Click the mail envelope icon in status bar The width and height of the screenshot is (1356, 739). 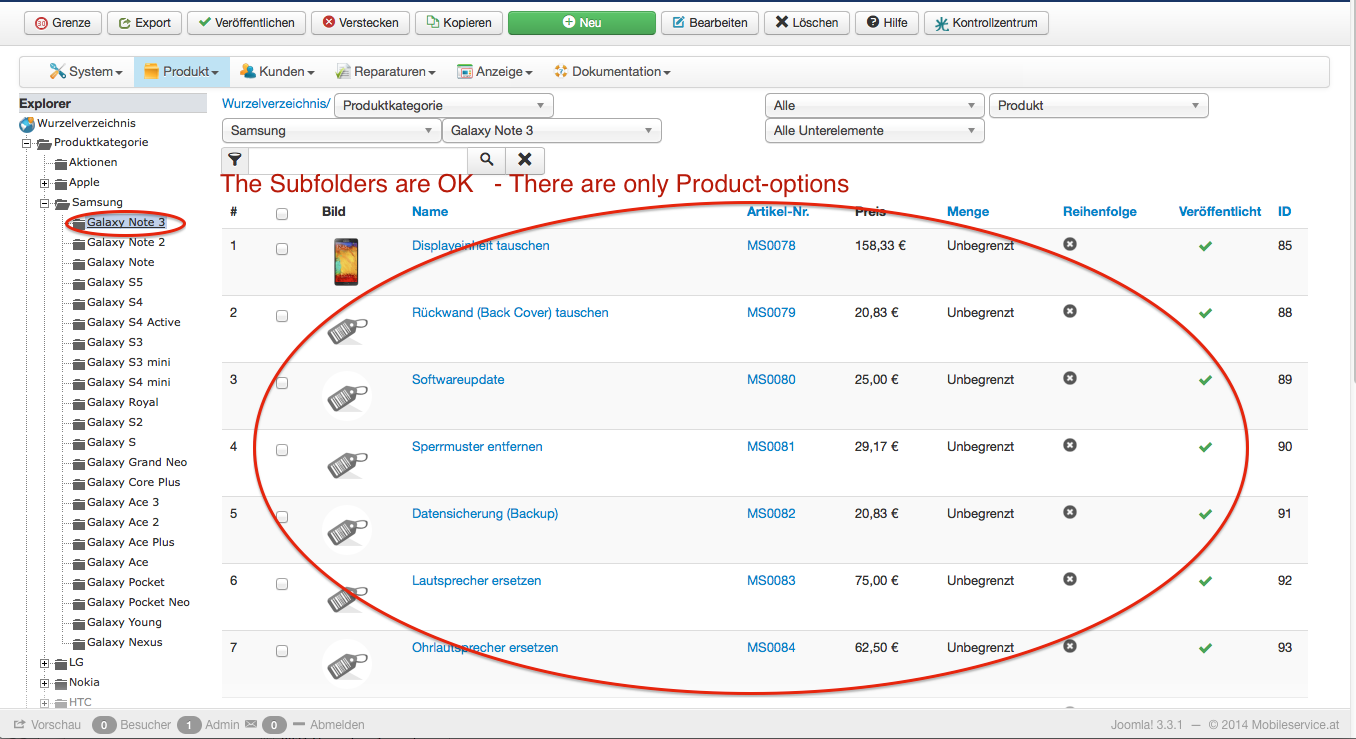pyautogui.click(x=251, y=724)
